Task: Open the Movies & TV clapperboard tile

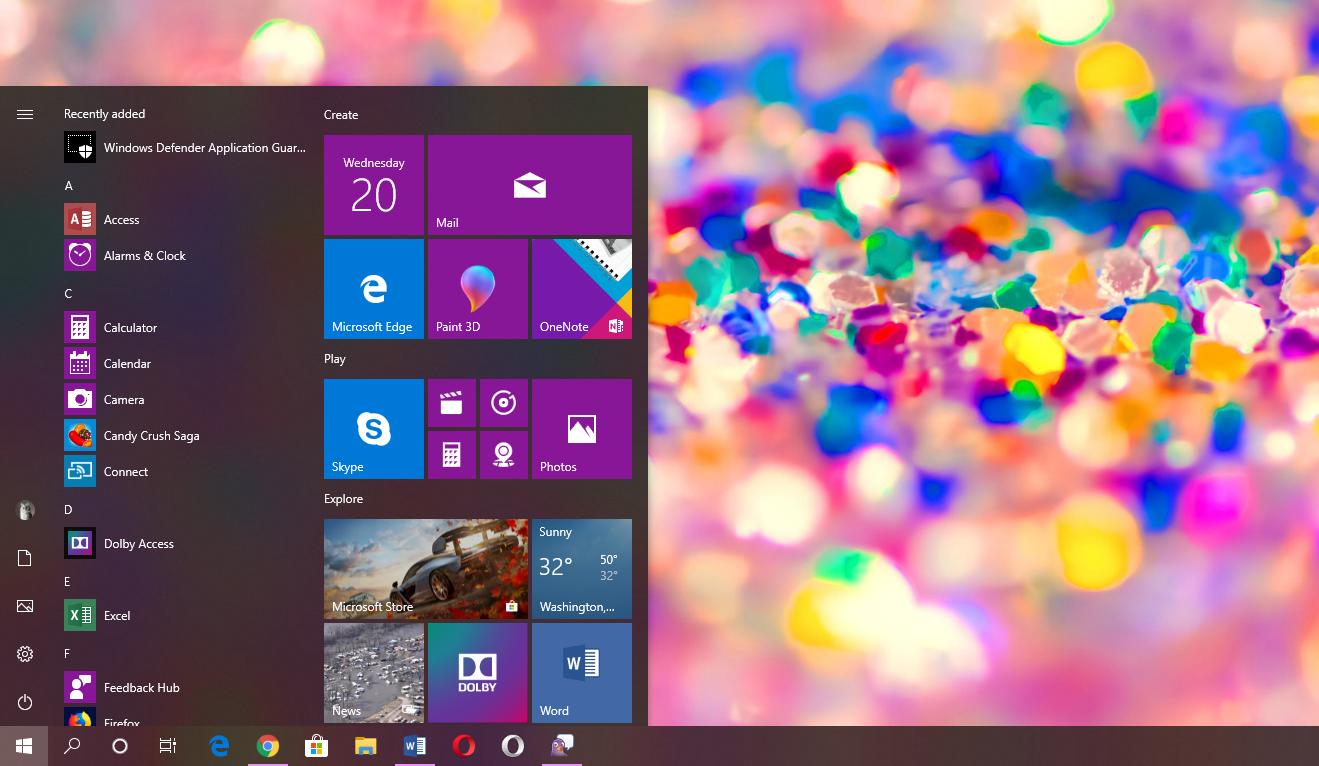Action: tap(452, 403)
